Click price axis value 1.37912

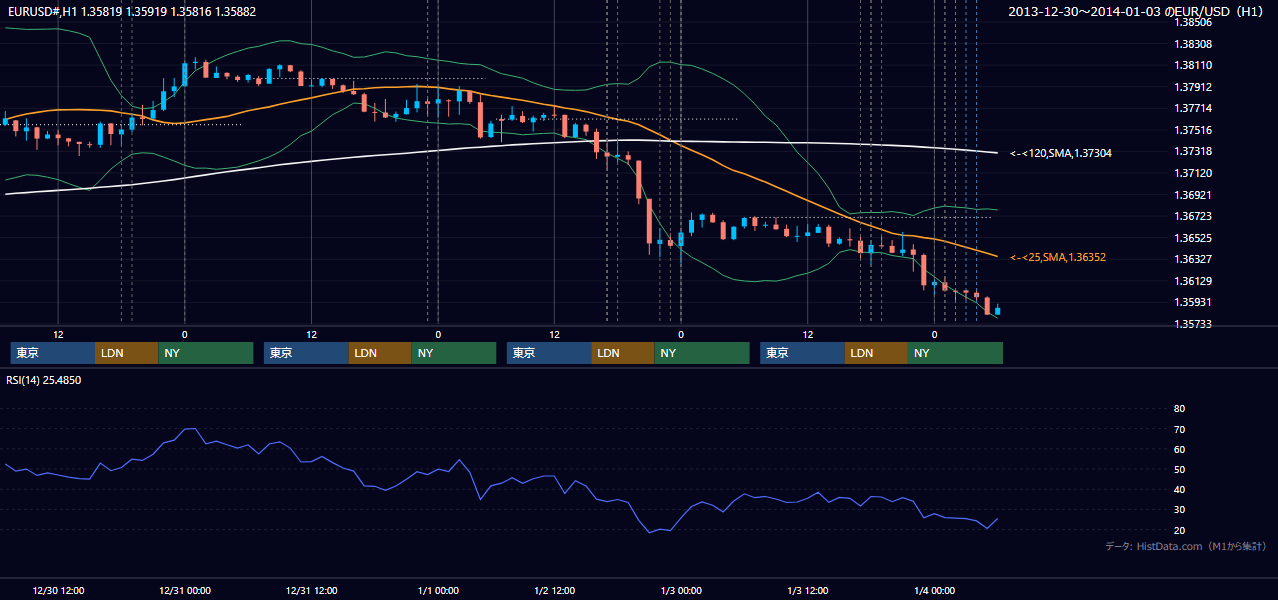coord(1192,87)
